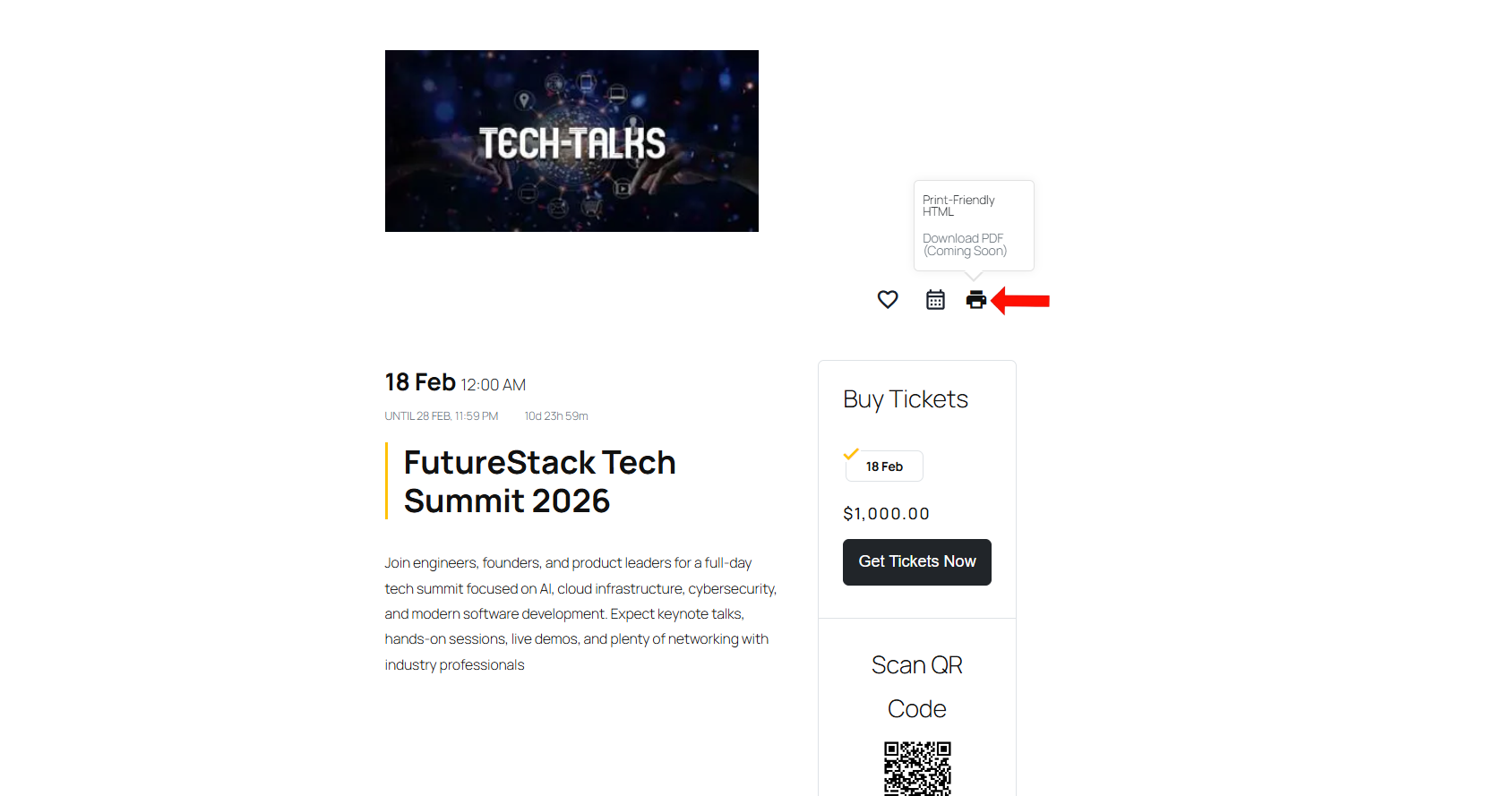Click the Scan QR Code heading
The height and width of the screenshot is (796, 1512).
(x=916, y=687)
